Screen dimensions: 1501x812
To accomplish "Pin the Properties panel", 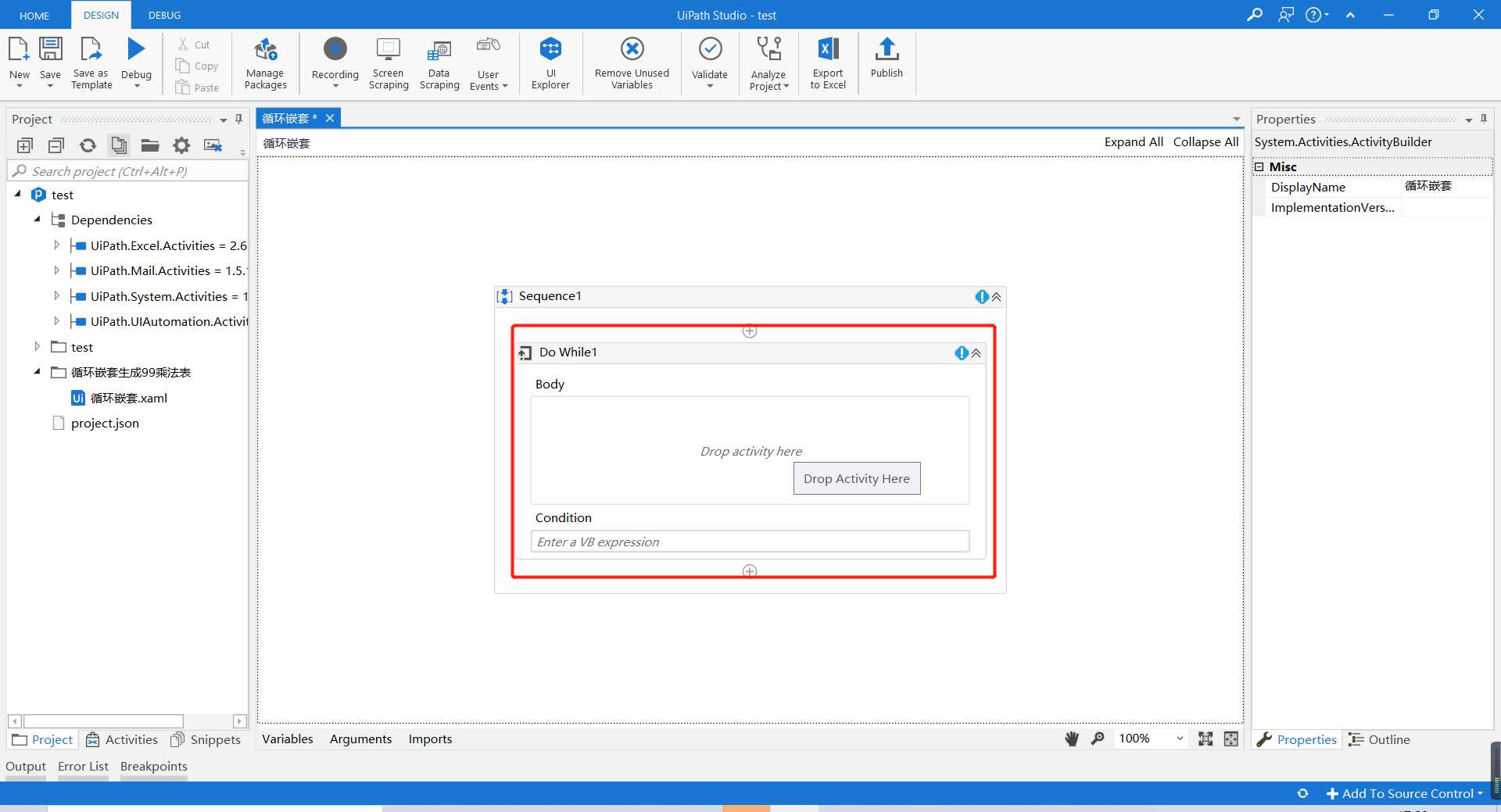I will 1483,120.
